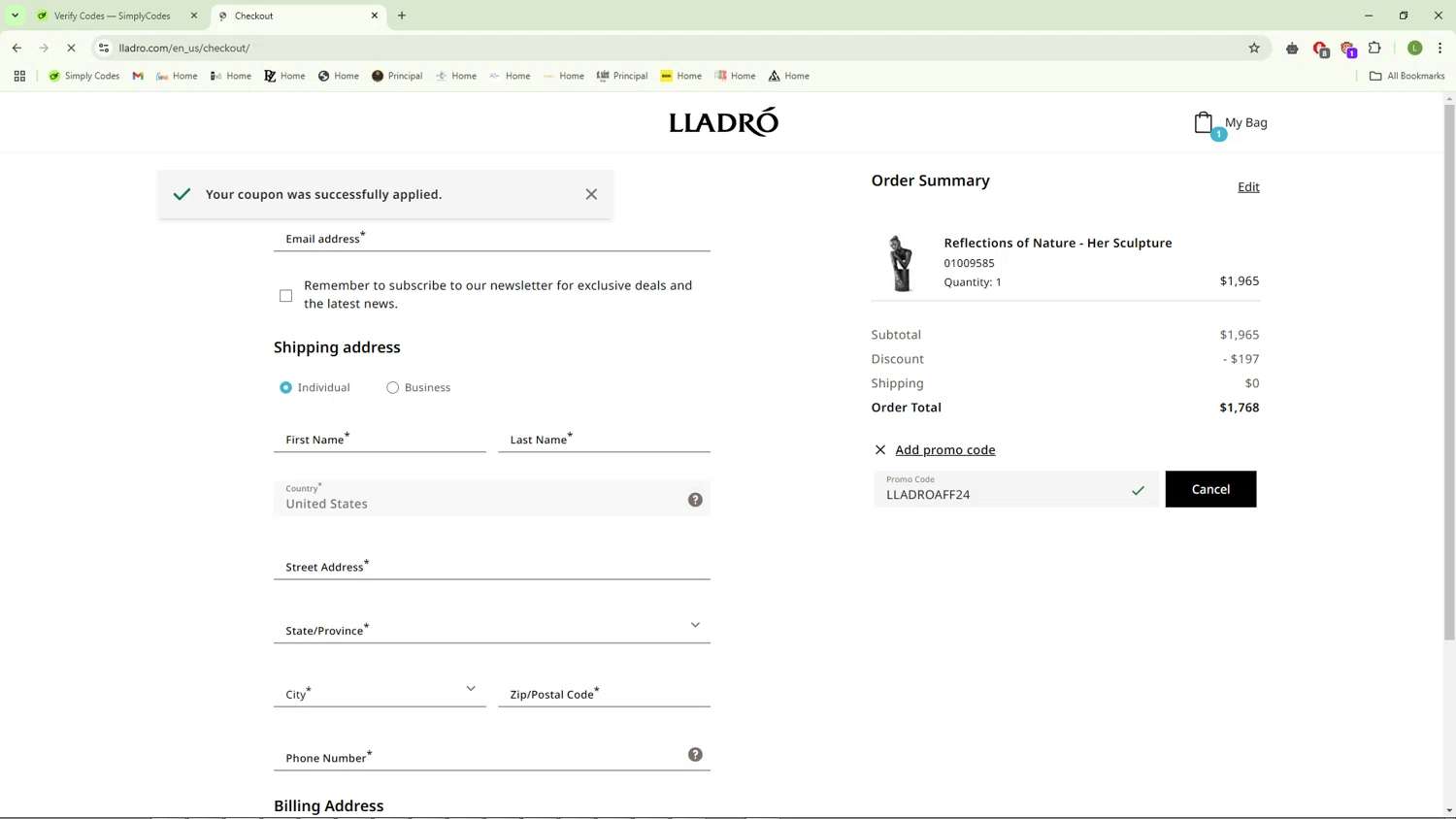Close the Verify Codes tab
Screen dimensions: 1456x819
pyautogui.click(x=194, y=16)
